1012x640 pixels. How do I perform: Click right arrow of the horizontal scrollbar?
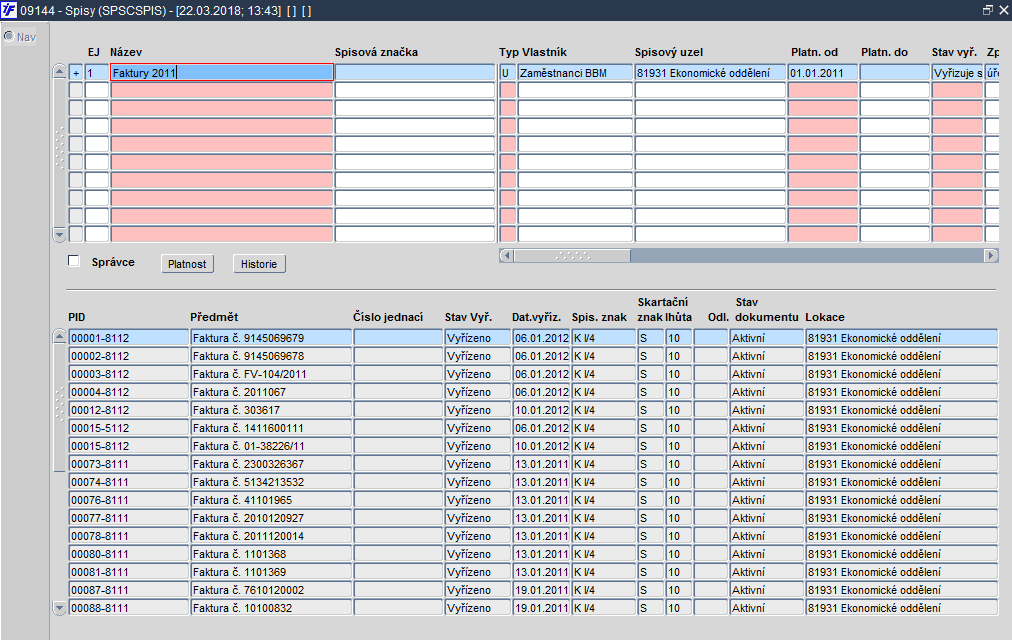991,255
